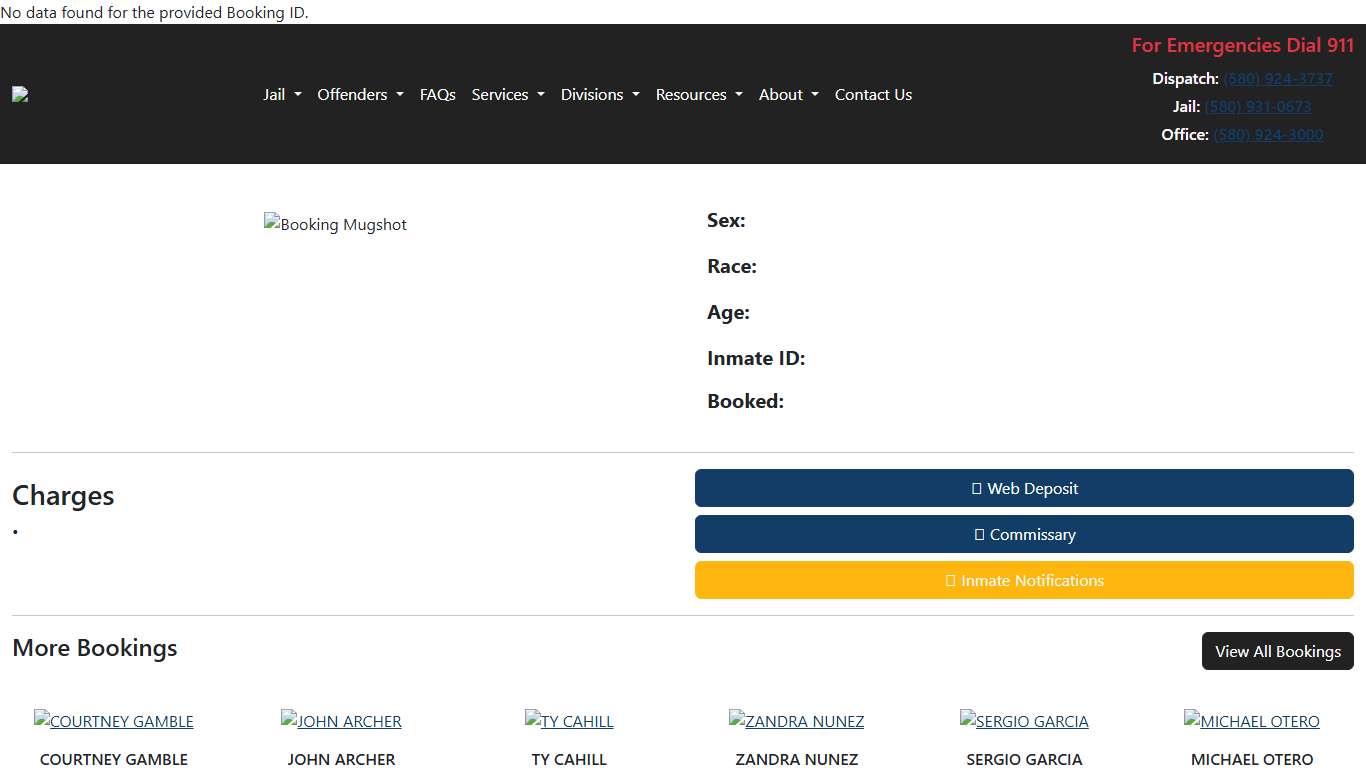The image size is (1366, 768).
Task: Click the site logo image placeholder
Action: (x=20, y=94)
